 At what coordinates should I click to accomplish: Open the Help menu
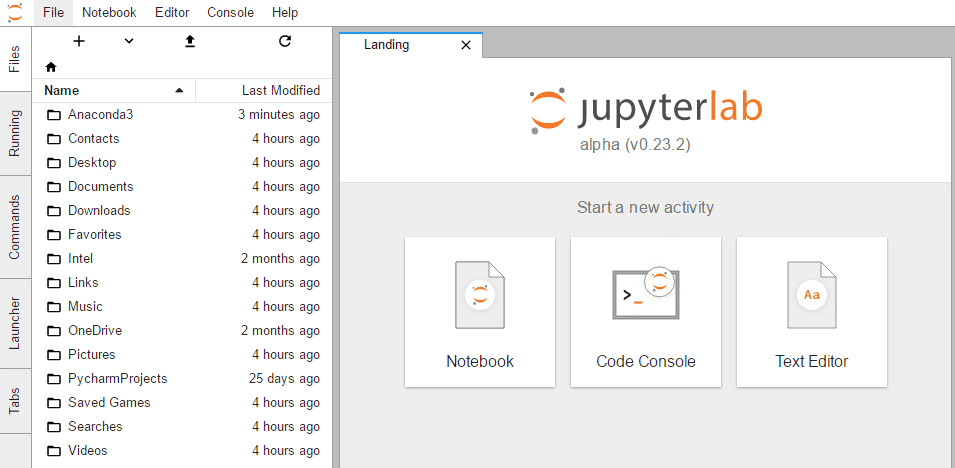[x=285, y=12]
